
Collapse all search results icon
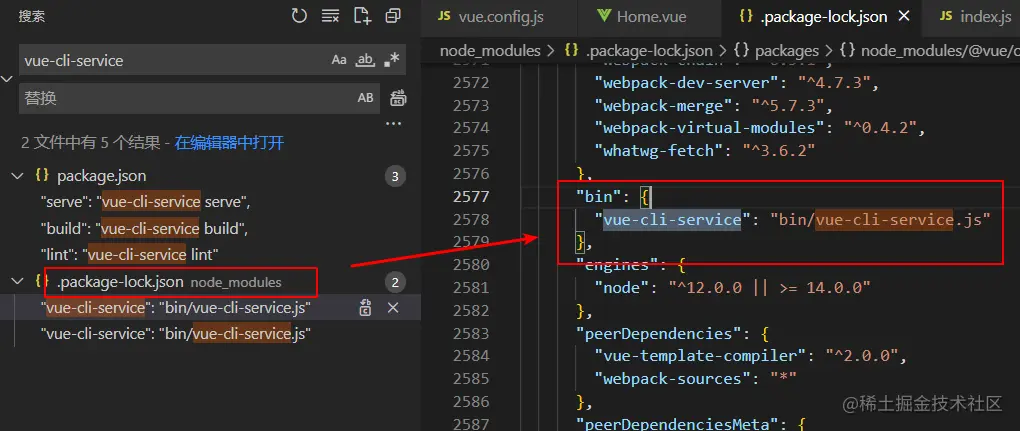pos(393,16)
